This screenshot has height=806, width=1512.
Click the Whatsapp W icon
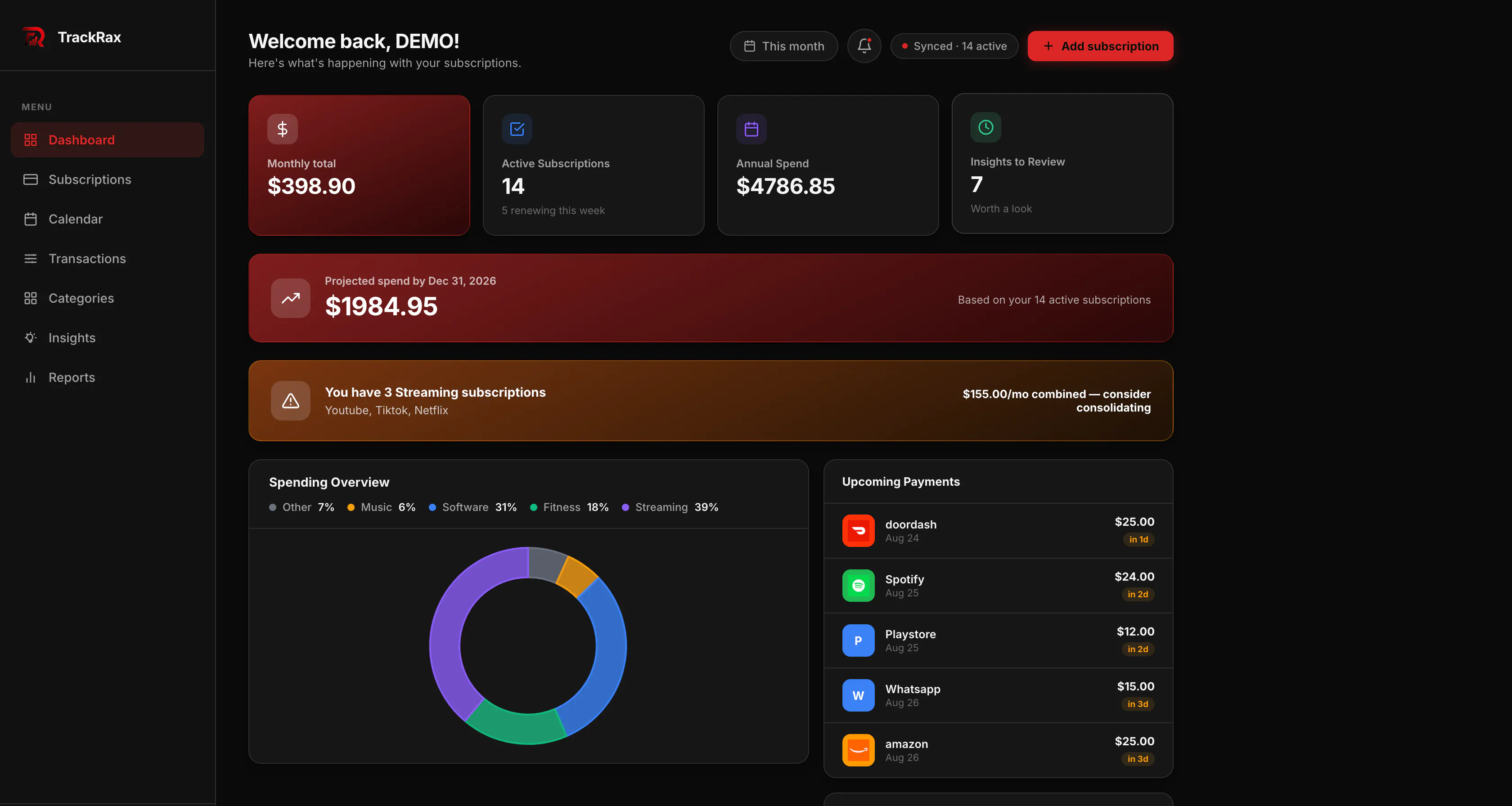(858, 695)
